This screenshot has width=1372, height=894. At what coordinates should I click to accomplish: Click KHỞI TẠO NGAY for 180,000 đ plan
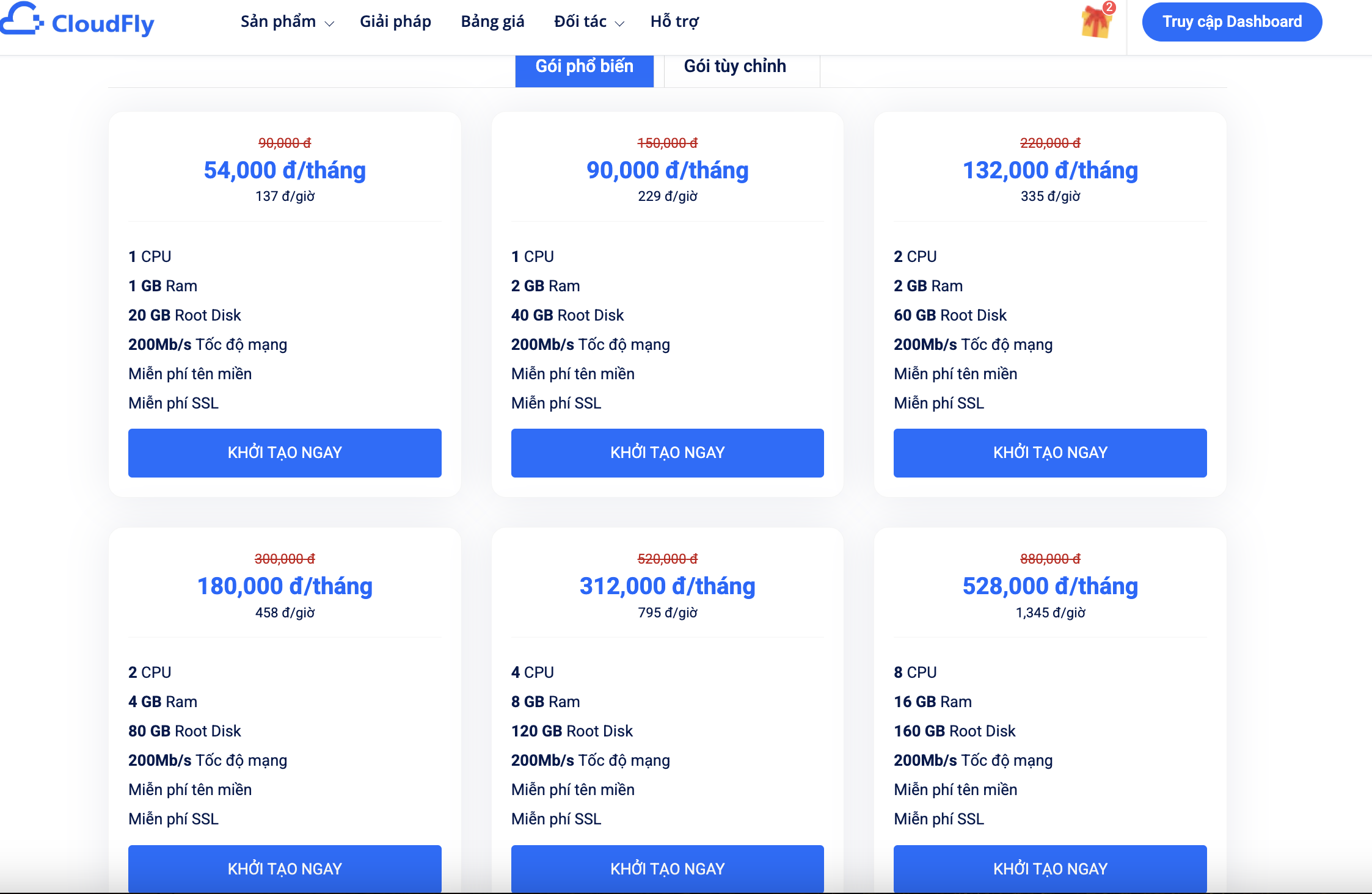(x=285, y=868)
